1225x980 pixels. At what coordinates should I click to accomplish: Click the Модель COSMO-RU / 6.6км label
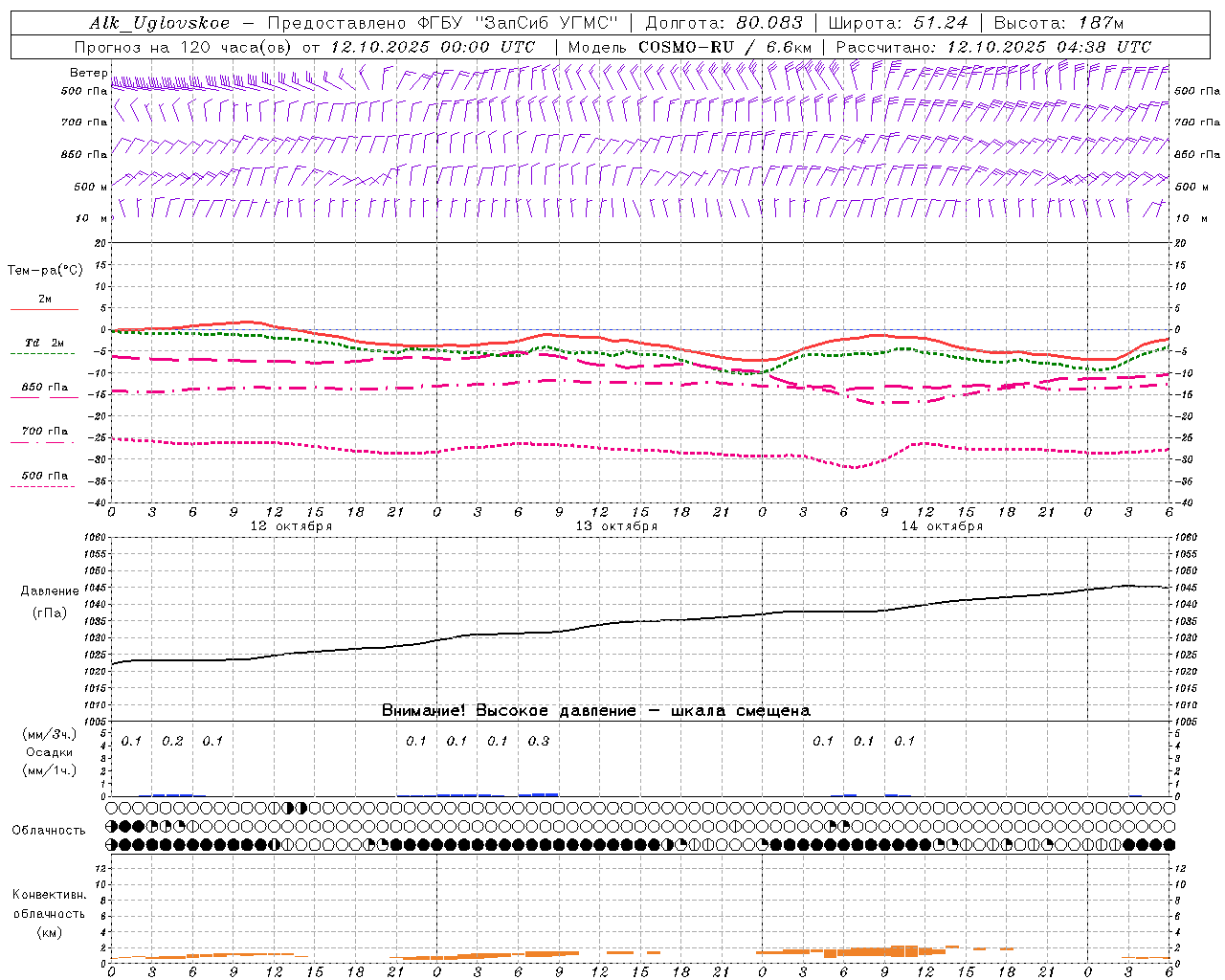click(689, 47)
